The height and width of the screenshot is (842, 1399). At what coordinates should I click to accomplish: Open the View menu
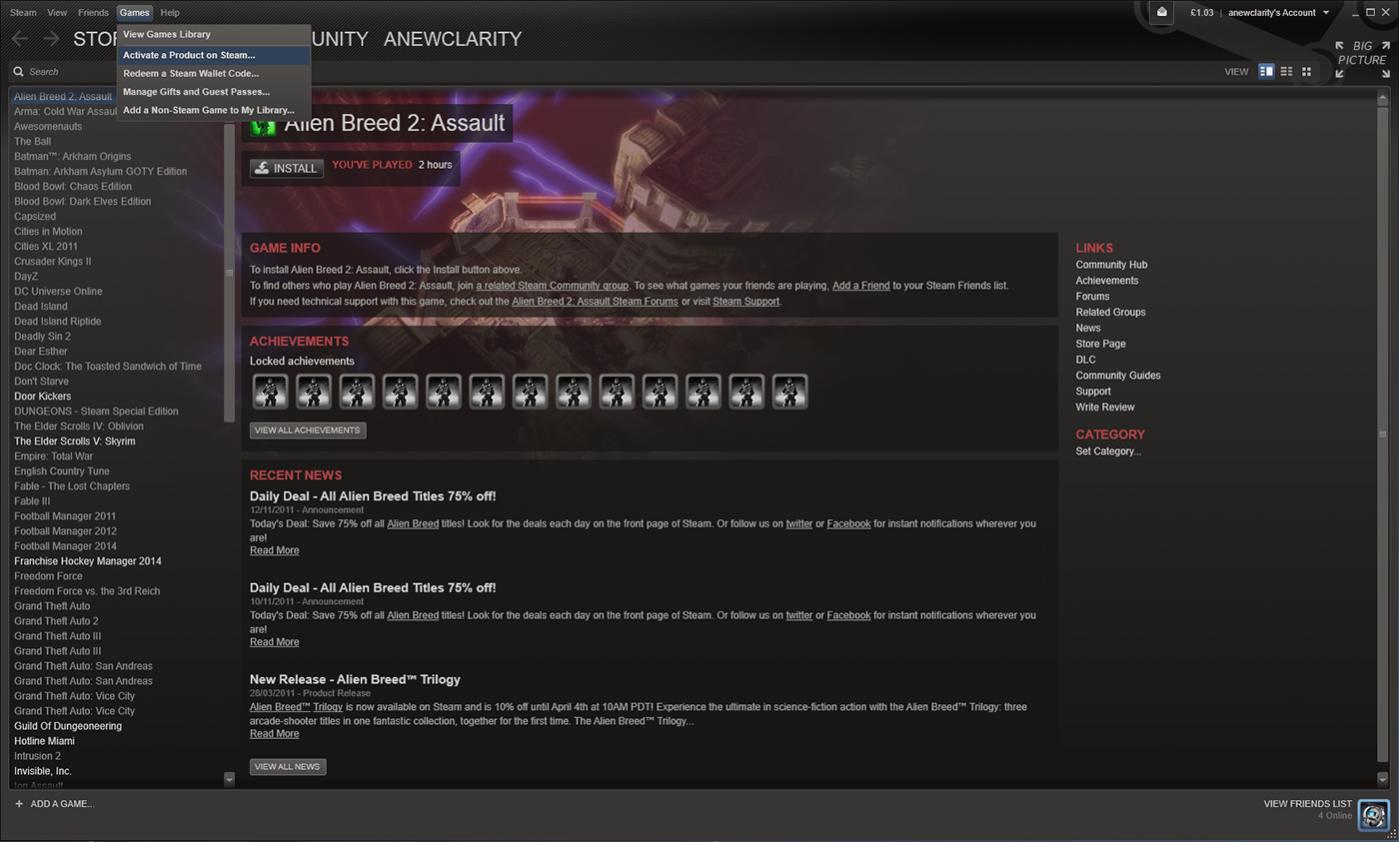click(x=57, y=13)
